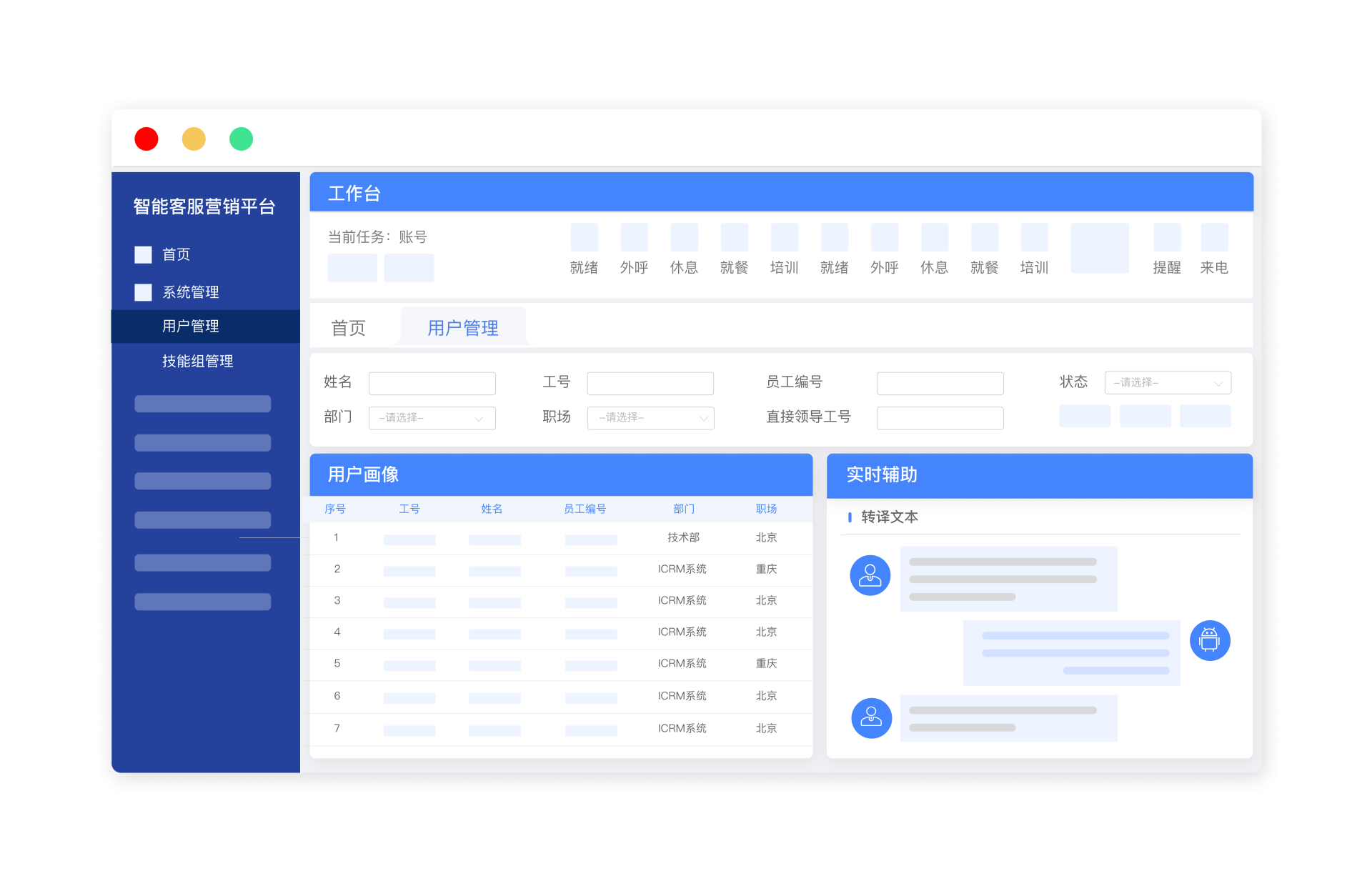Click the 转译文本 header in the assistant panel
The width and height of the screenshot is (1372, 876).
890,517
